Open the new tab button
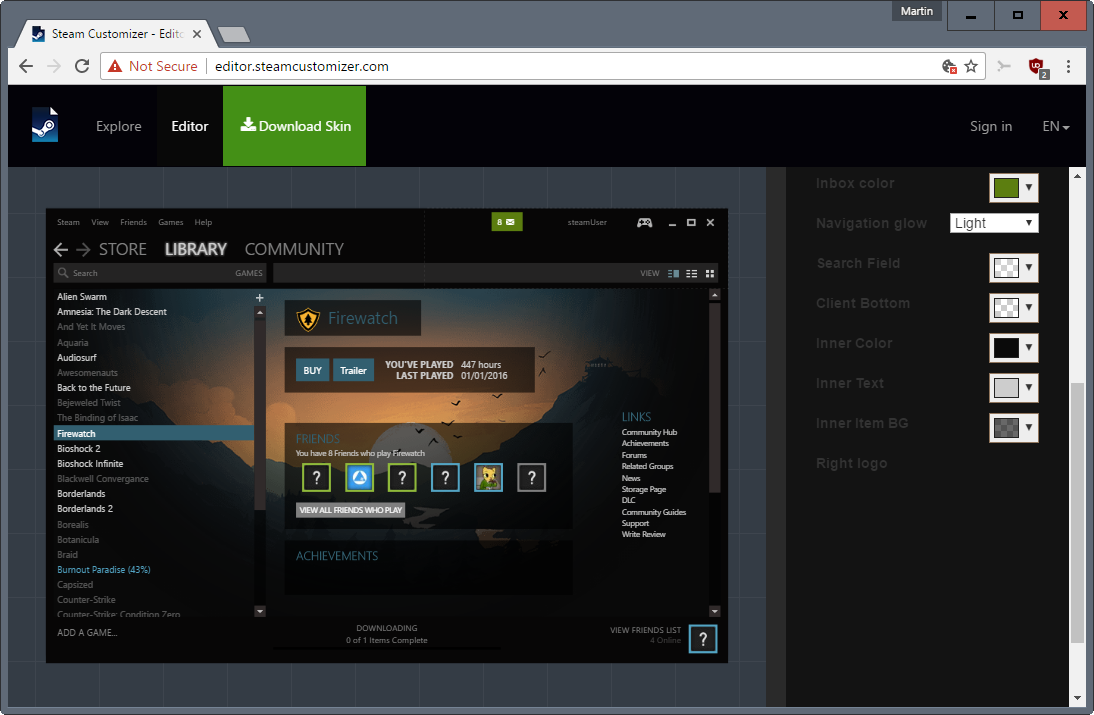Image resolution: width=1094 pixels, height=715 pixels. pyautogui.click(x=234, y=34)
